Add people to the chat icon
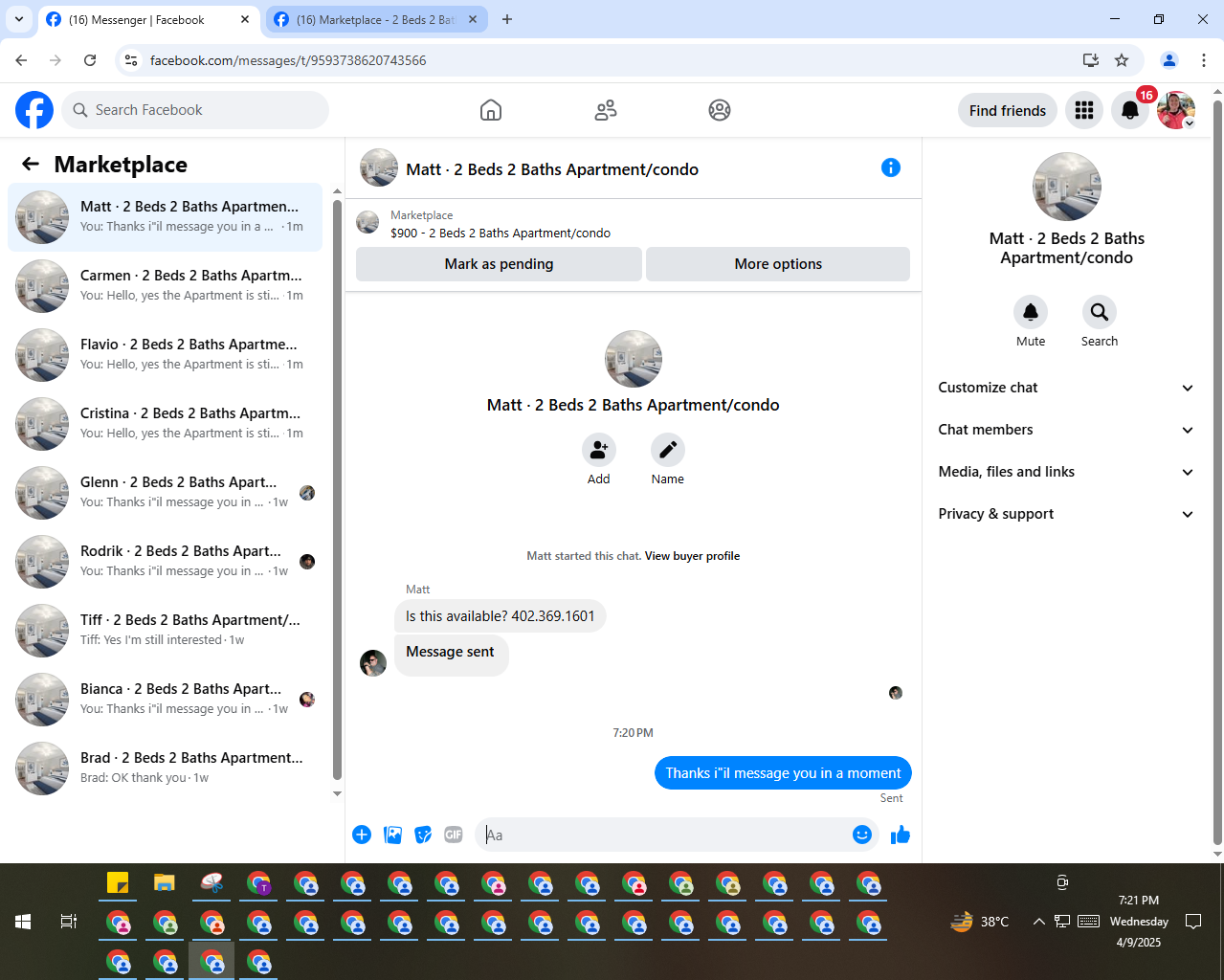The height and width of the screenshot is (980, 1224). tap(599, 450)
